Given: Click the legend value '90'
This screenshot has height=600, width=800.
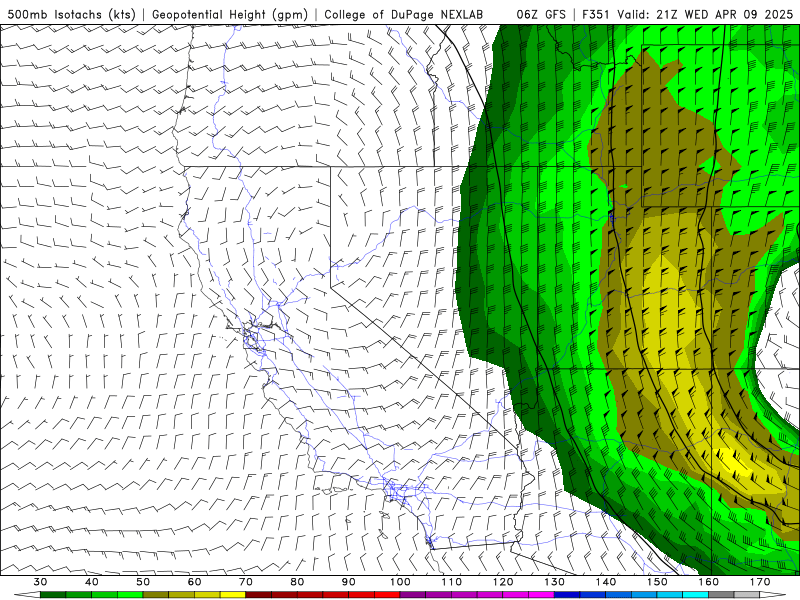Looking at the screenshot, I should coord(348,582).
